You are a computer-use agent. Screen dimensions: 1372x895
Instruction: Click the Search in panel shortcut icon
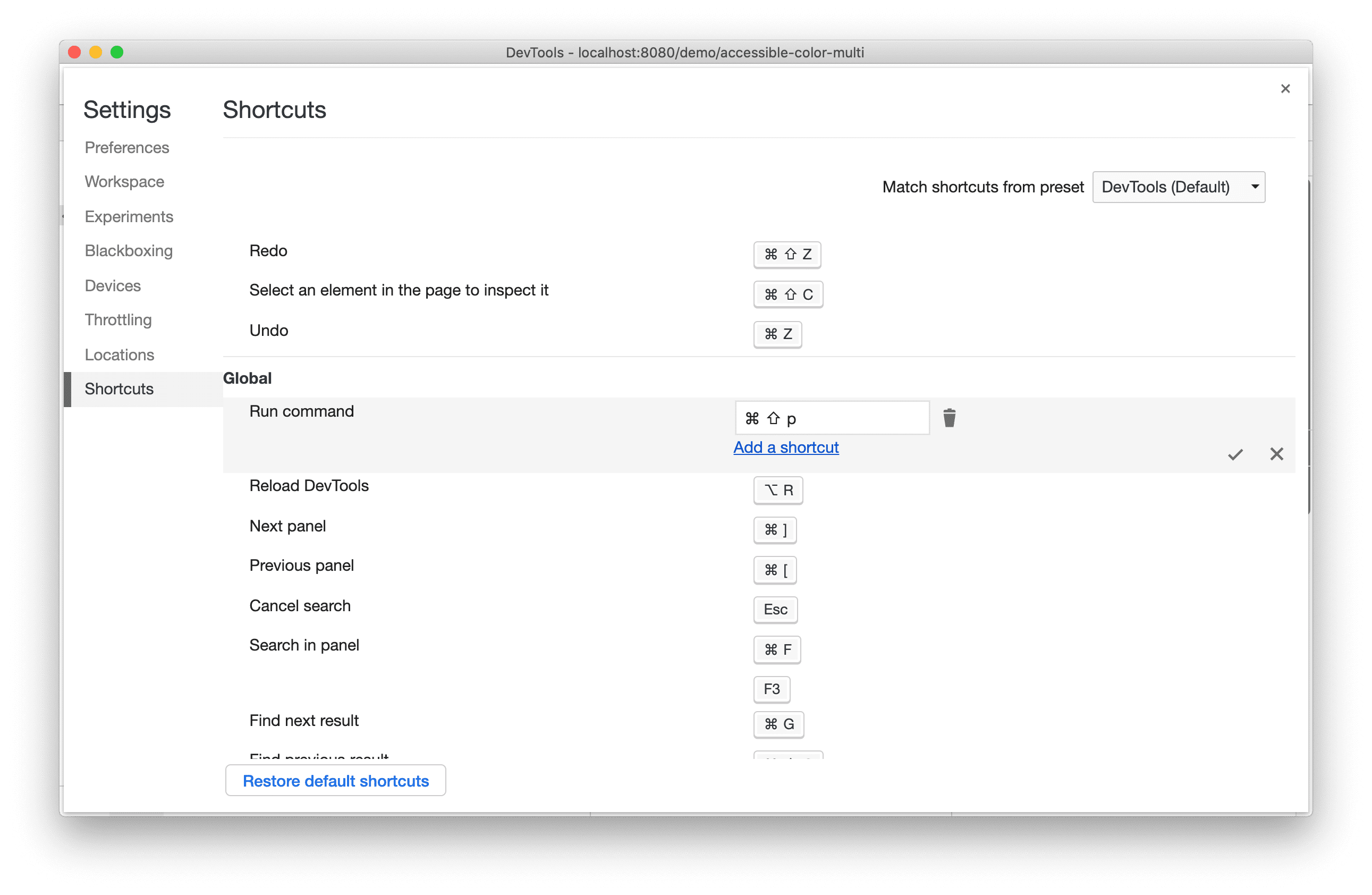[777, 649]
